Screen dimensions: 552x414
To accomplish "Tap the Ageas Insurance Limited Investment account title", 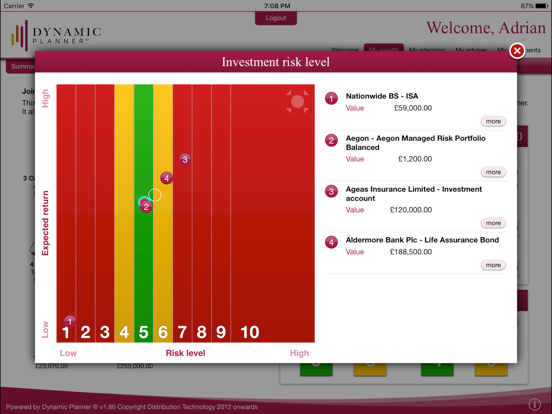I will tap(414, 194).
